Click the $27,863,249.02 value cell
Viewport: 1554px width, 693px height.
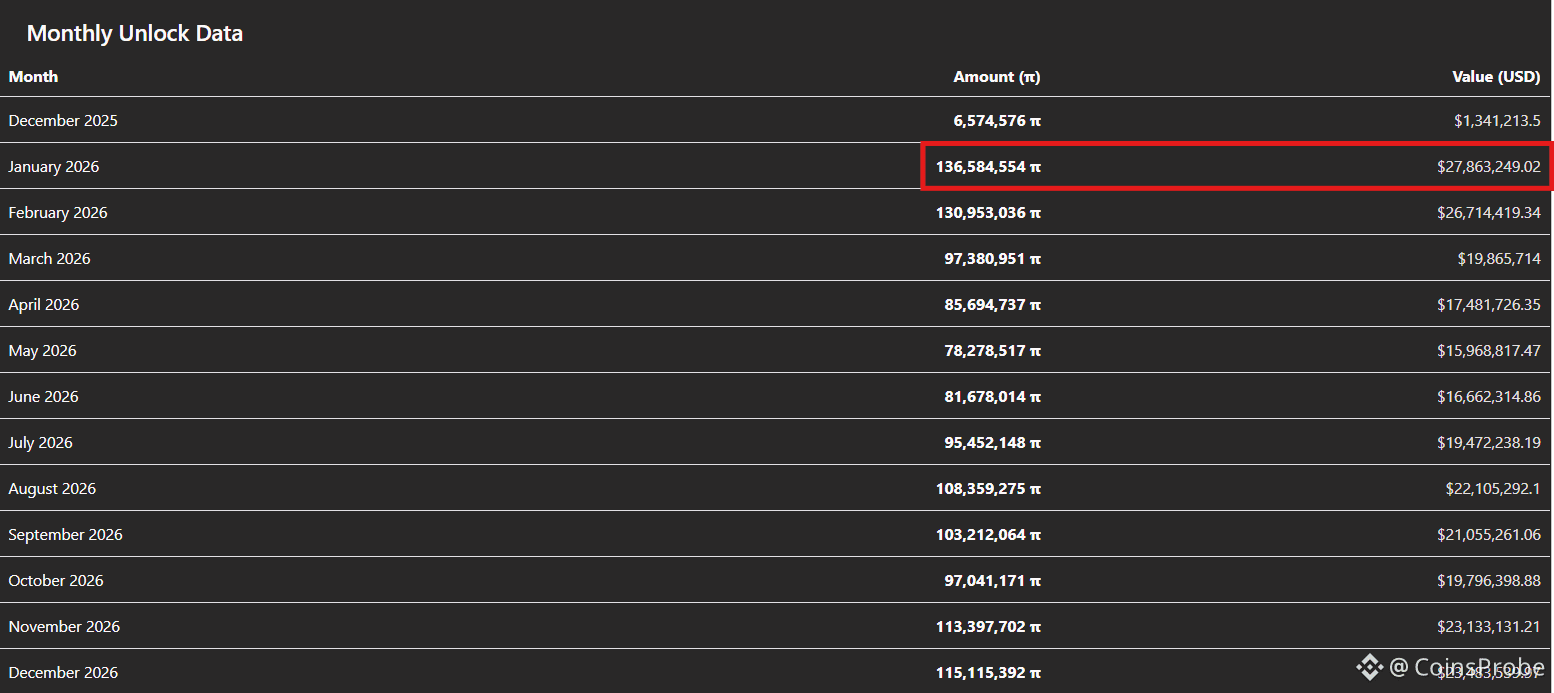1488,167
